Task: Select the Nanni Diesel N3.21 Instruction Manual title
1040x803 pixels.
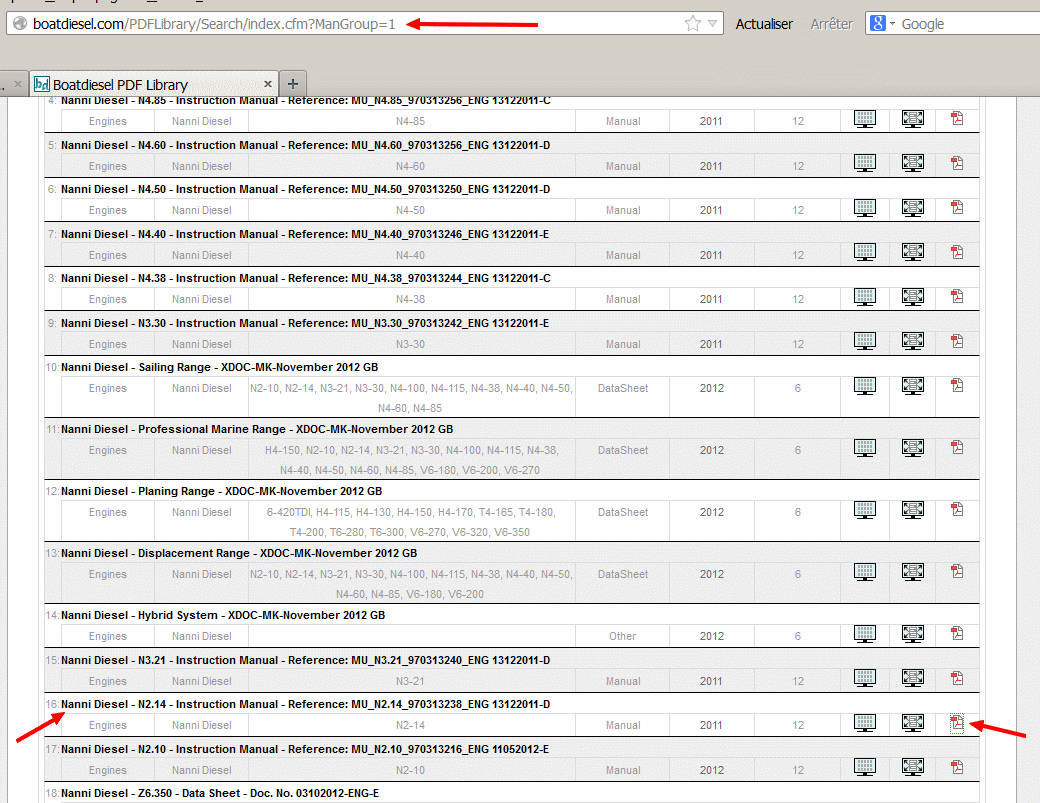Action: tap(305, 660)
